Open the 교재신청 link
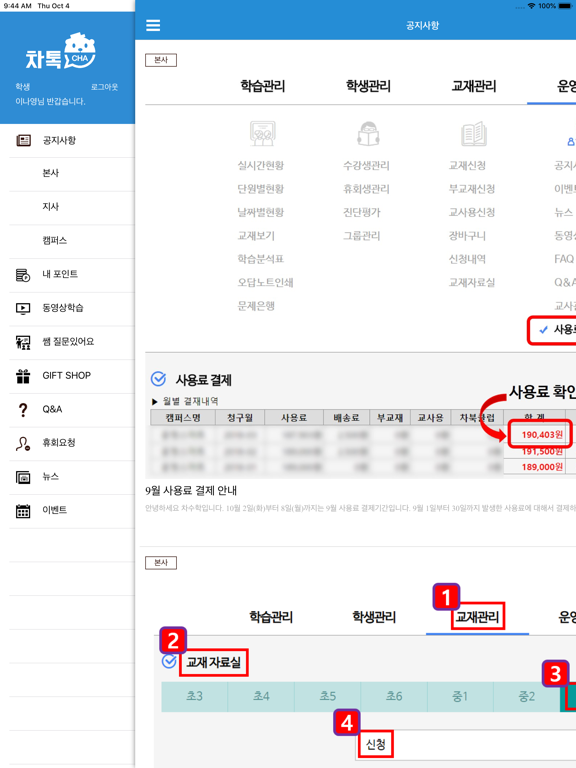Viewport: 576px width, 768px height. pyautogui.click(x=467, y=166)
